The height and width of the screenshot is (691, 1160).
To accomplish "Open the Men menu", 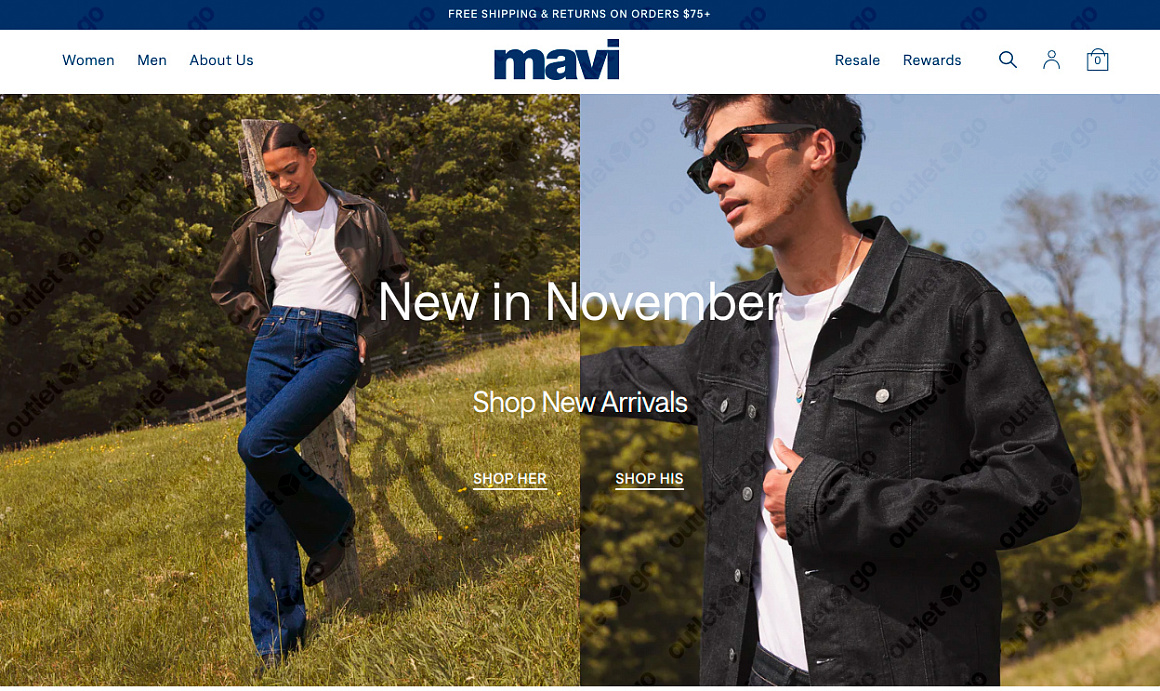I will click(x=152, y=61).
